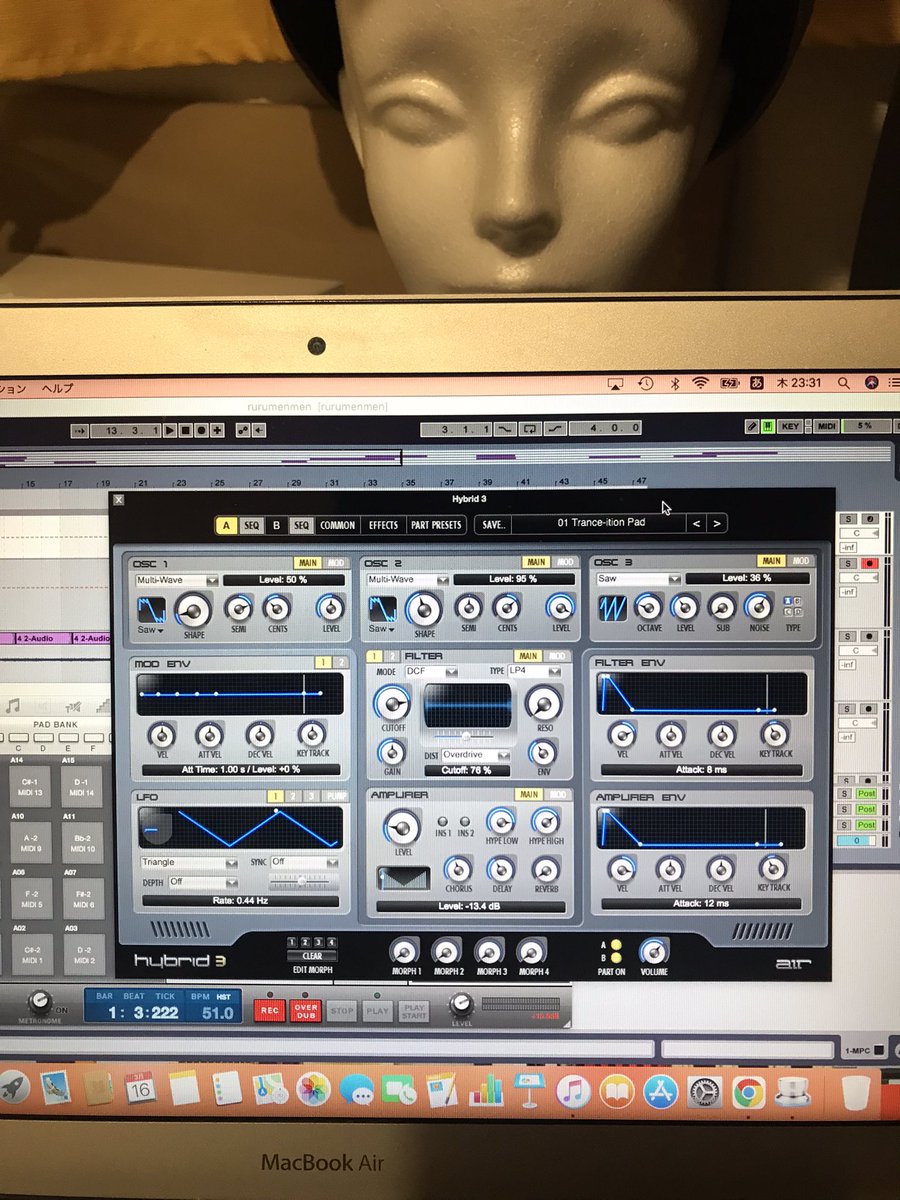Click the Amplifier Env DEC VEL knob
Screen dimensions: 900x1200
[723, 869]
